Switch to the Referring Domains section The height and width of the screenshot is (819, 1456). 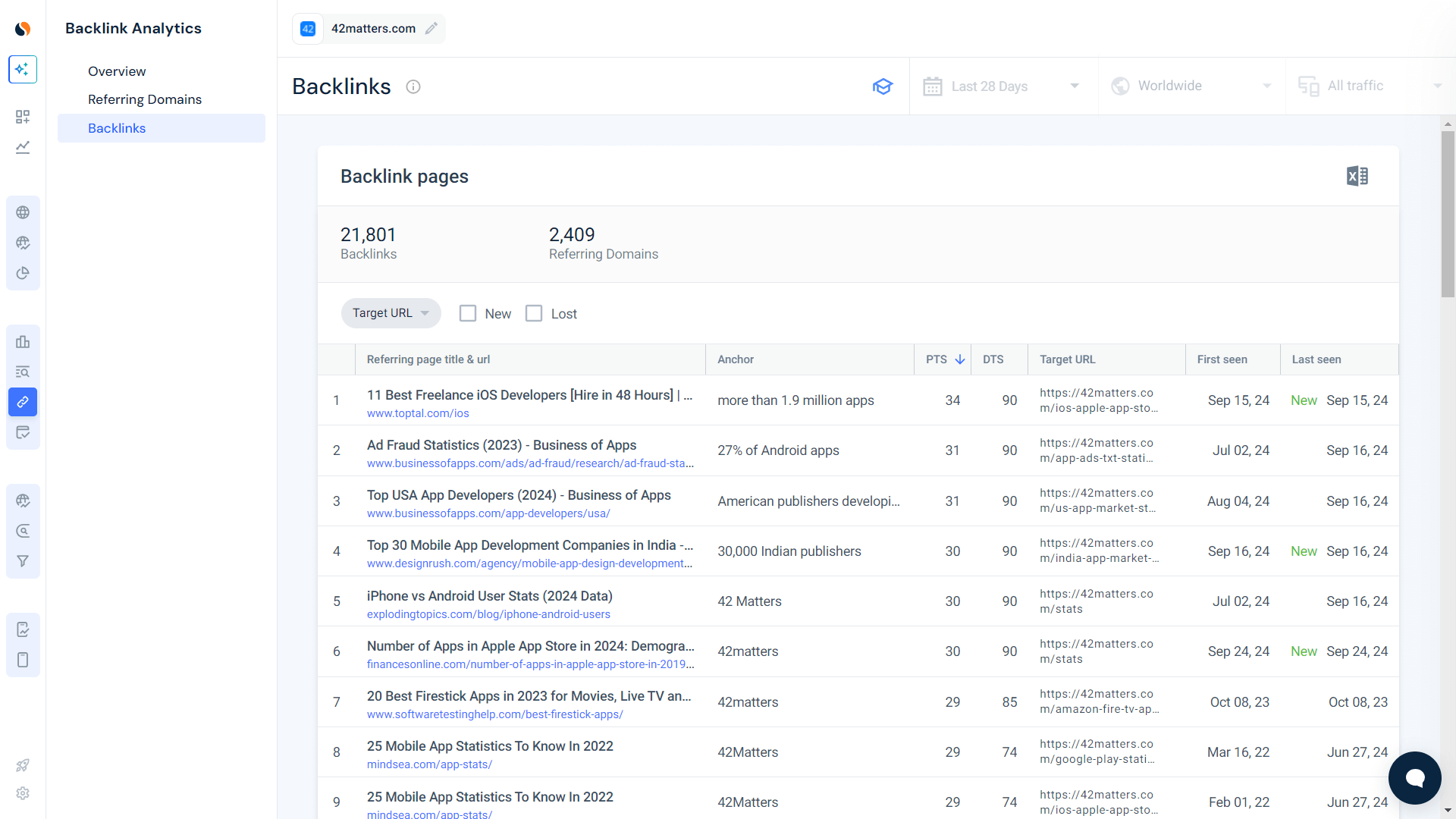click(x=144, y=99)
